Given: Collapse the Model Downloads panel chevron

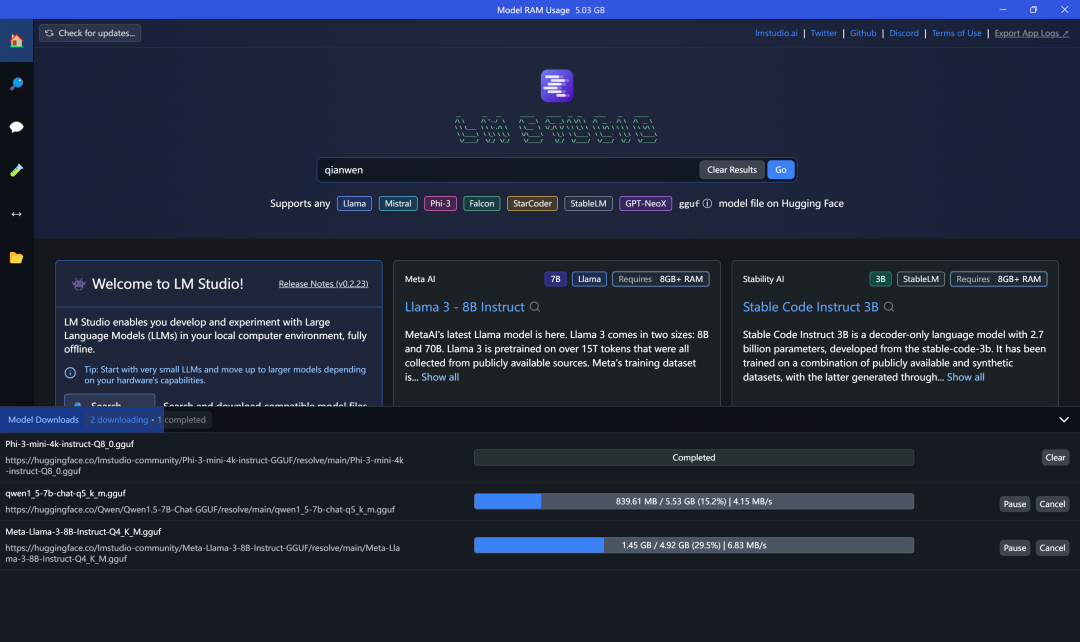Looking at the screenshot, I should (1063, 420).
